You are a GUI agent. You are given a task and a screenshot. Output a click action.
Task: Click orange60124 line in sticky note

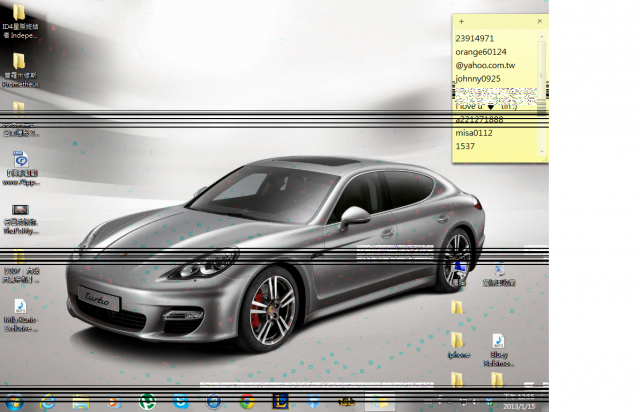tap(481, 52)
